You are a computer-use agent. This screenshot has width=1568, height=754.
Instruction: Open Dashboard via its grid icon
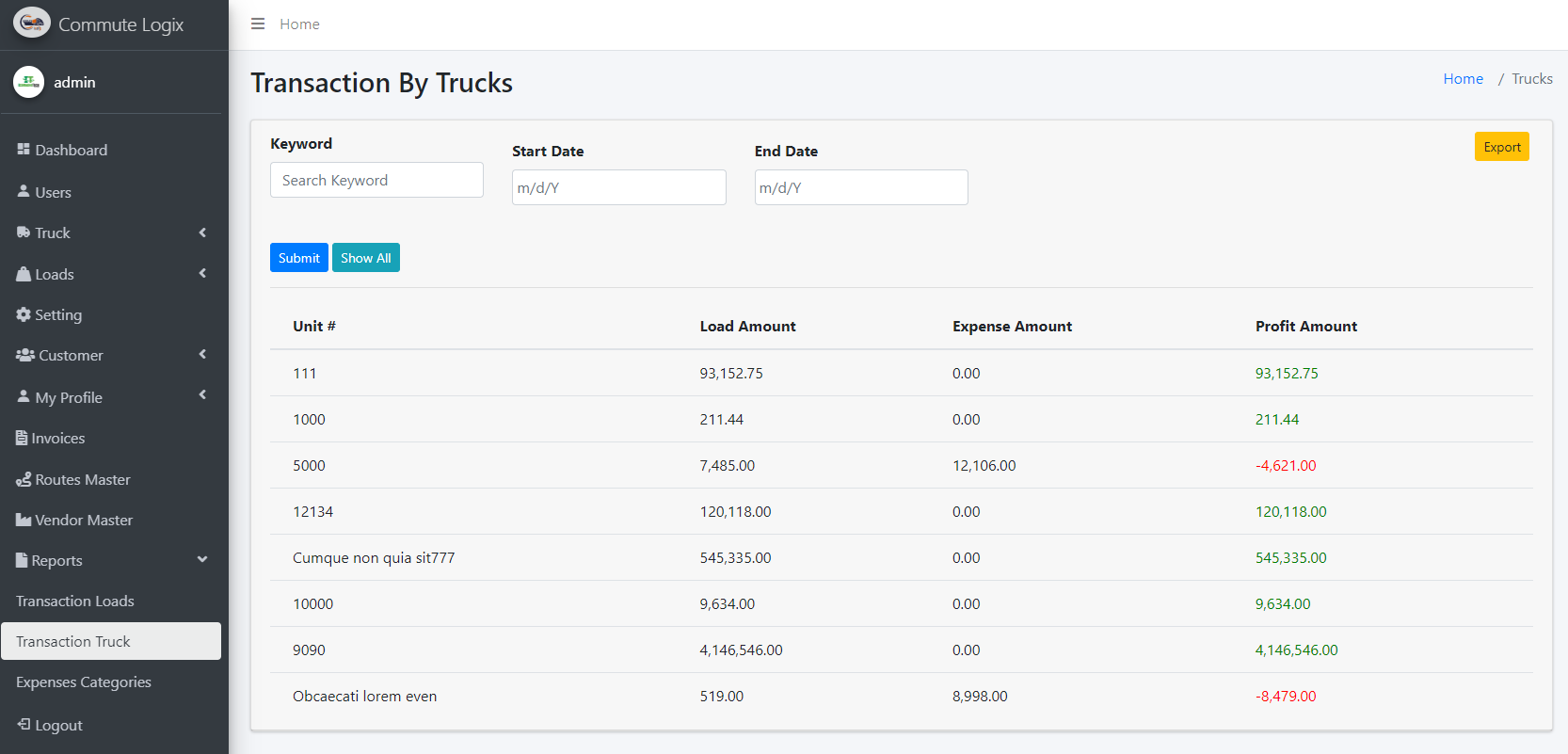(24, 150)
